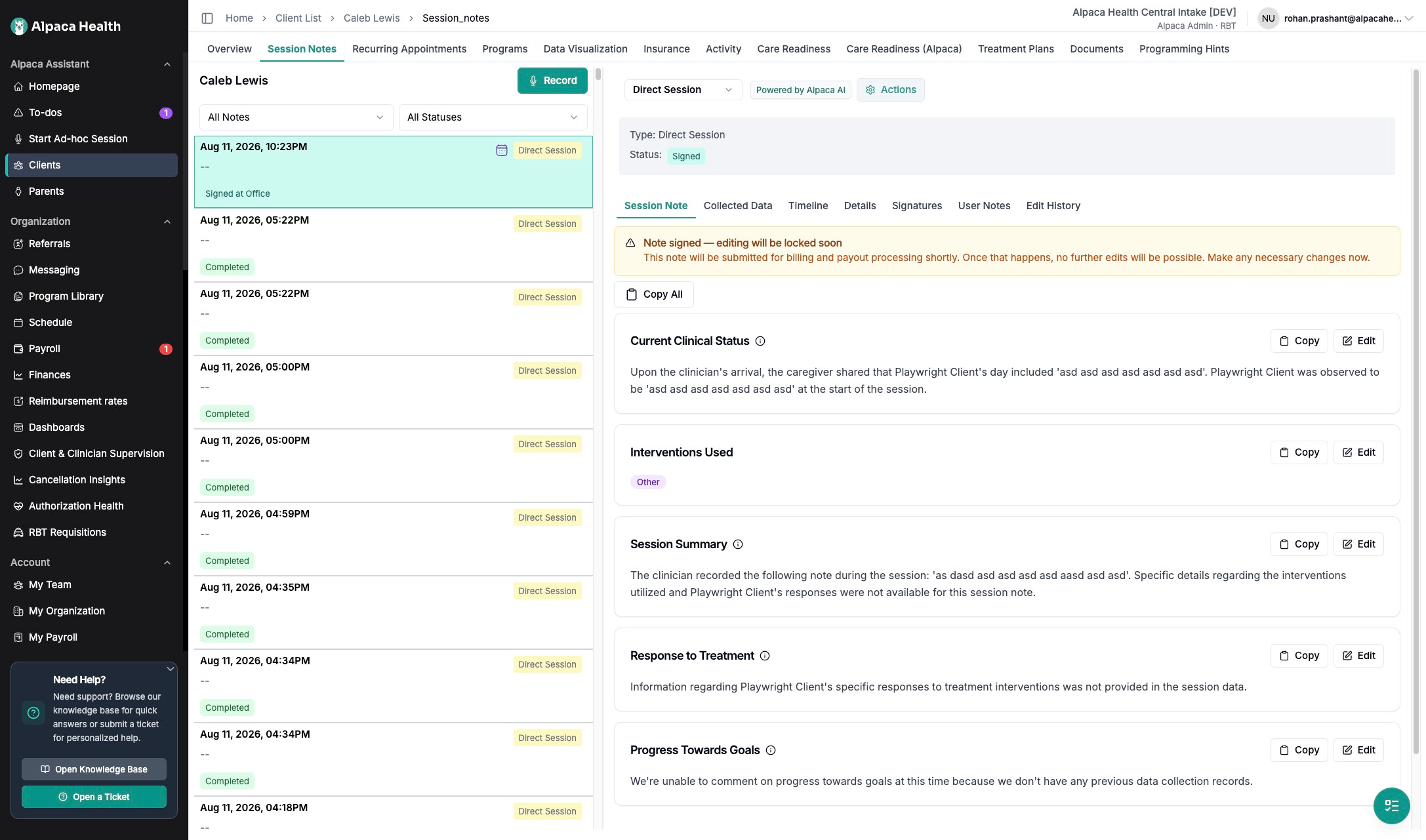
Task: Click info icon beside Current Clinical Status
Action: (x=760, y=341)
